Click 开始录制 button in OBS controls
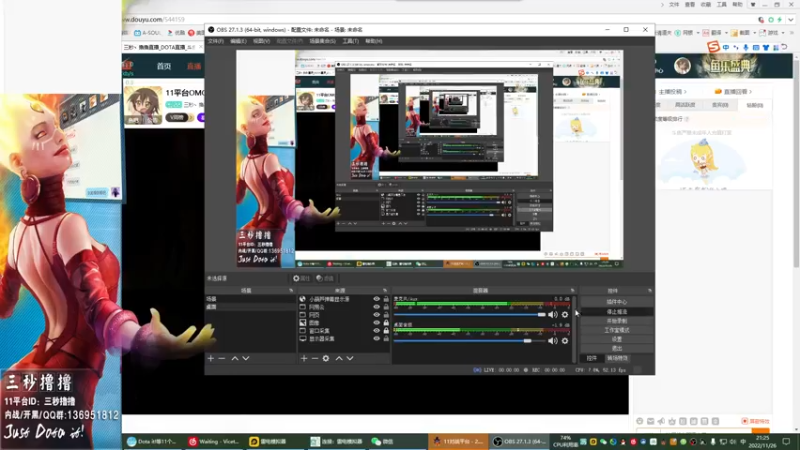Viewport: 800px width, 450px height. pyautogui.click(x=616, y=321)
